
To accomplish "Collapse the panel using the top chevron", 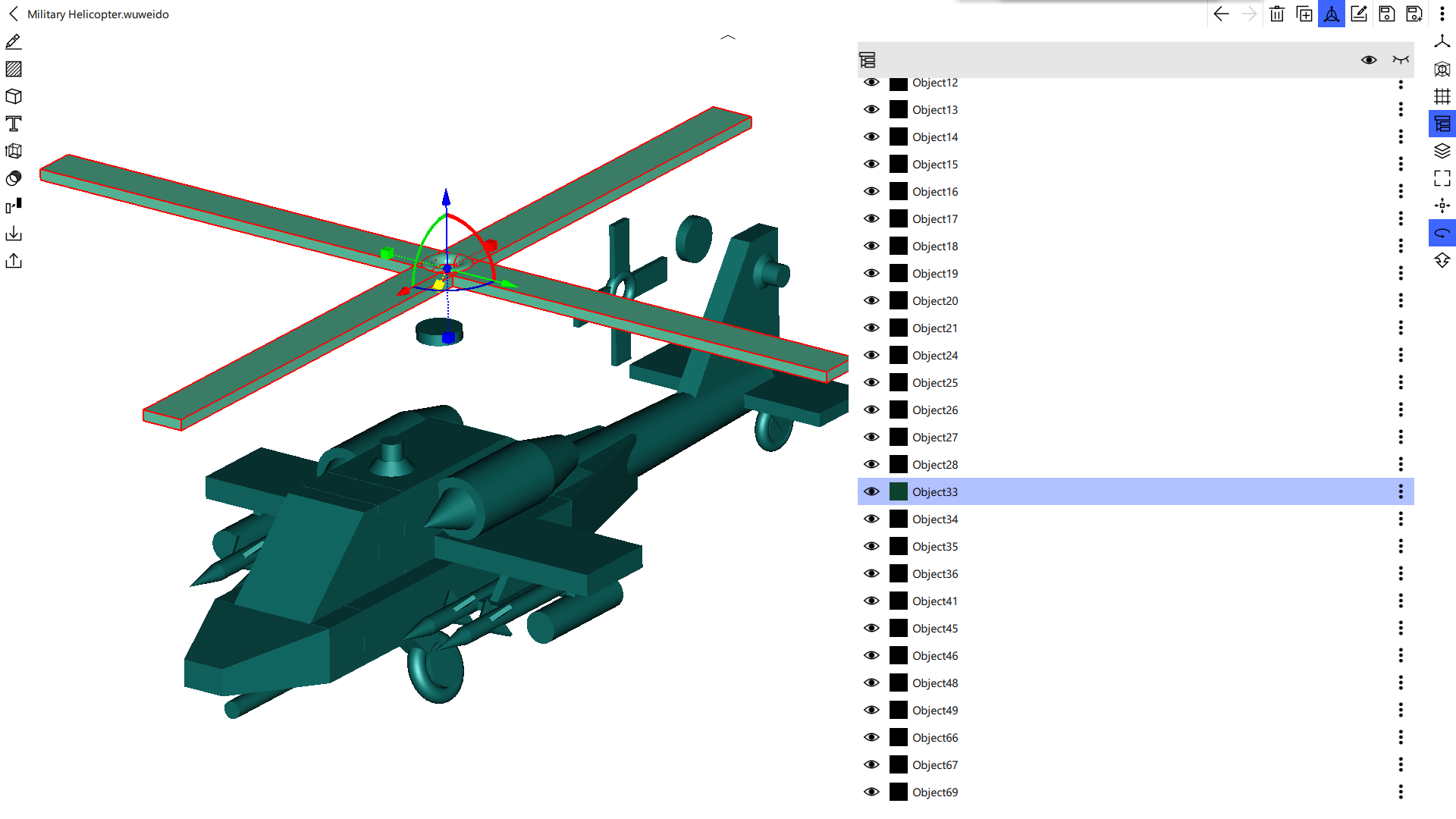I will point(728,37).
